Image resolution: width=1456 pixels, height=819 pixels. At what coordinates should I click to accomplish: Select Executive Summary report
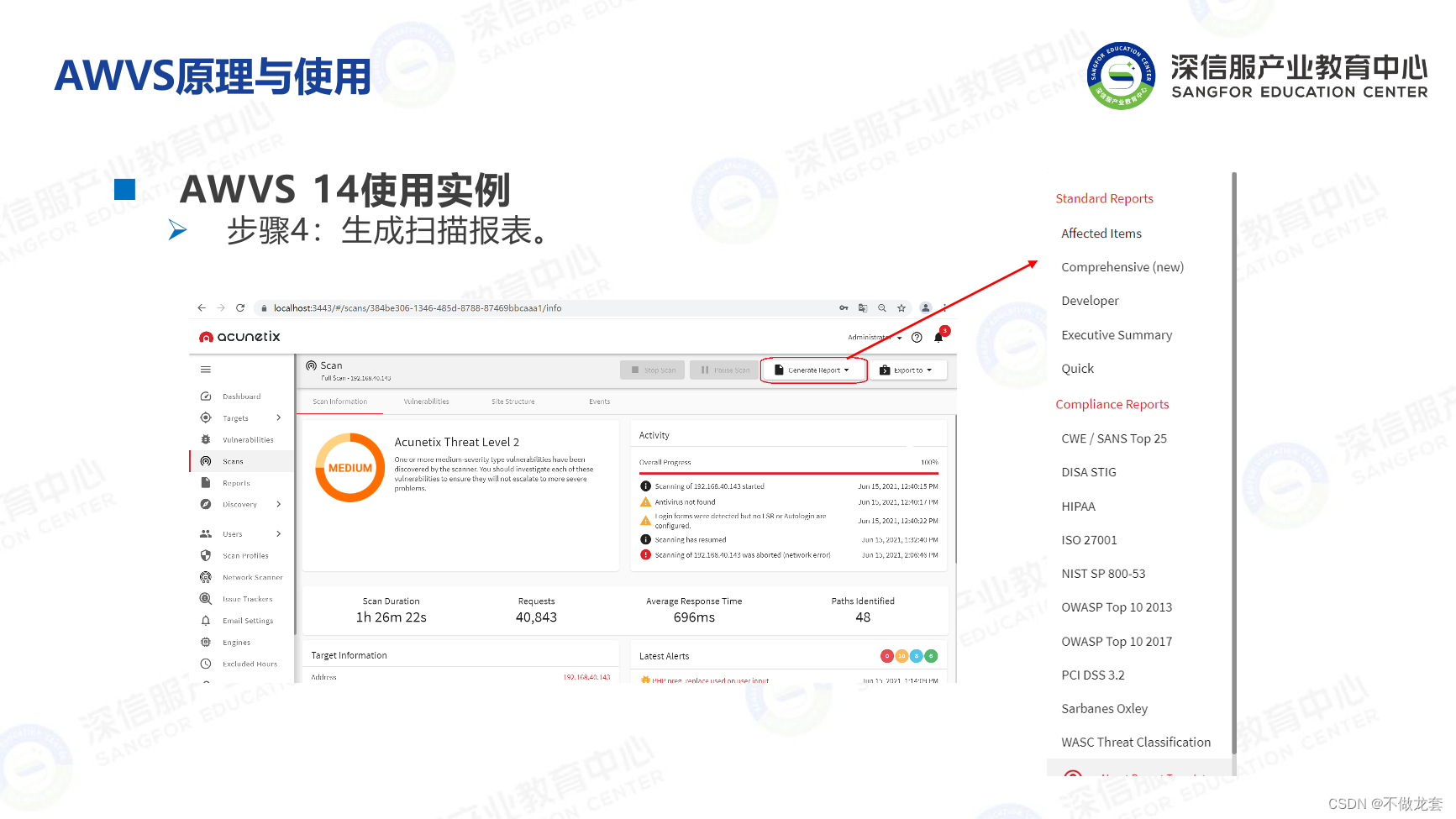pyautogui.click(x=1117, y=335)
